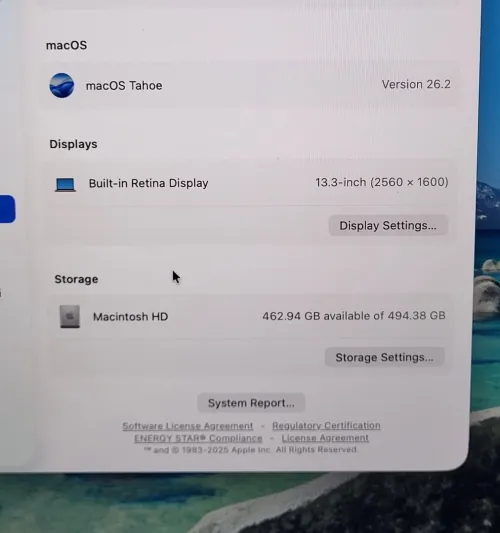Open the ENERGY STAR Compliance link

[x=198, y=438]
